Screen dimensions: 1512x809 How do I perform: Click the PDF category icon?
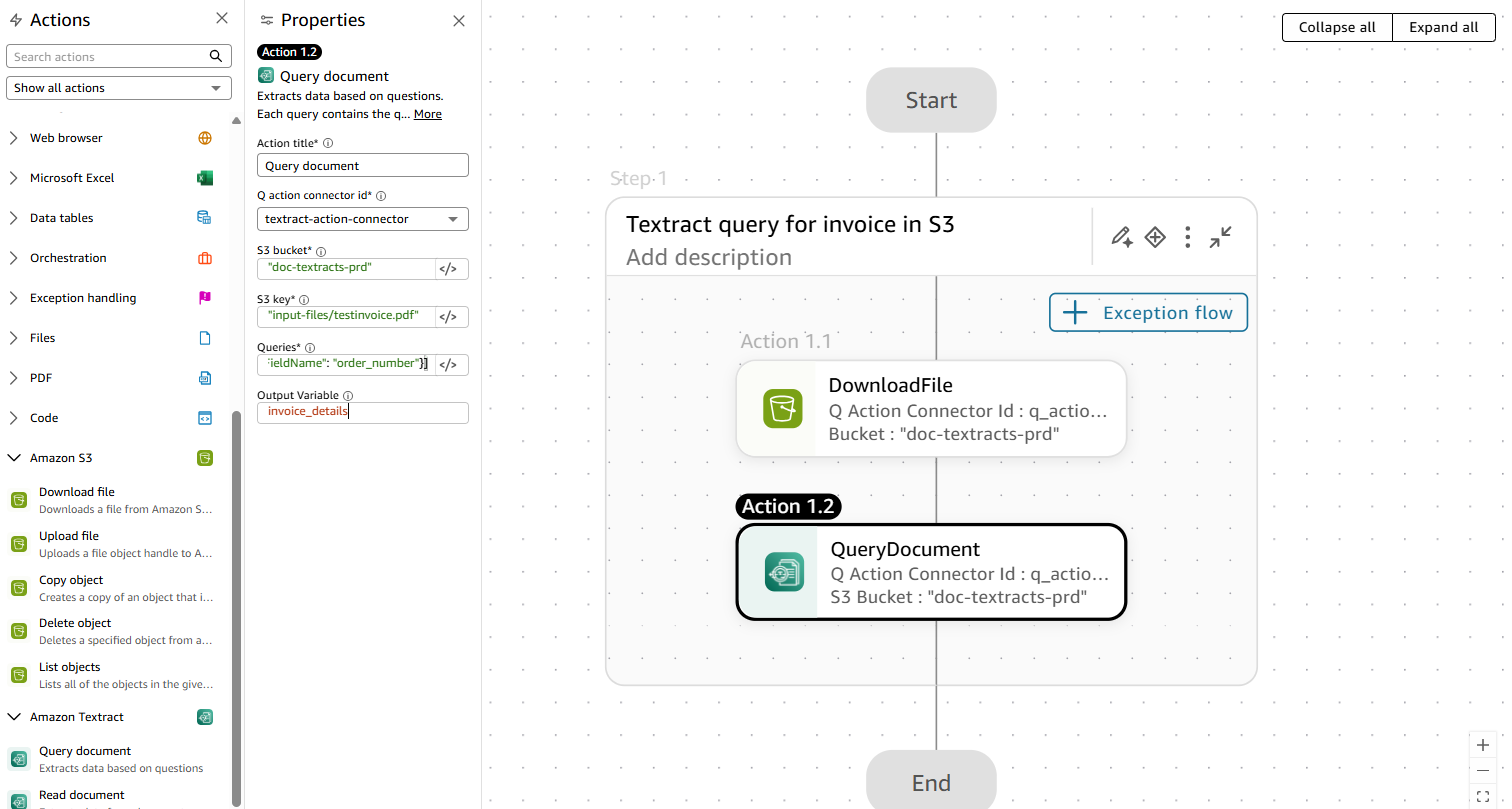(205, 378)
